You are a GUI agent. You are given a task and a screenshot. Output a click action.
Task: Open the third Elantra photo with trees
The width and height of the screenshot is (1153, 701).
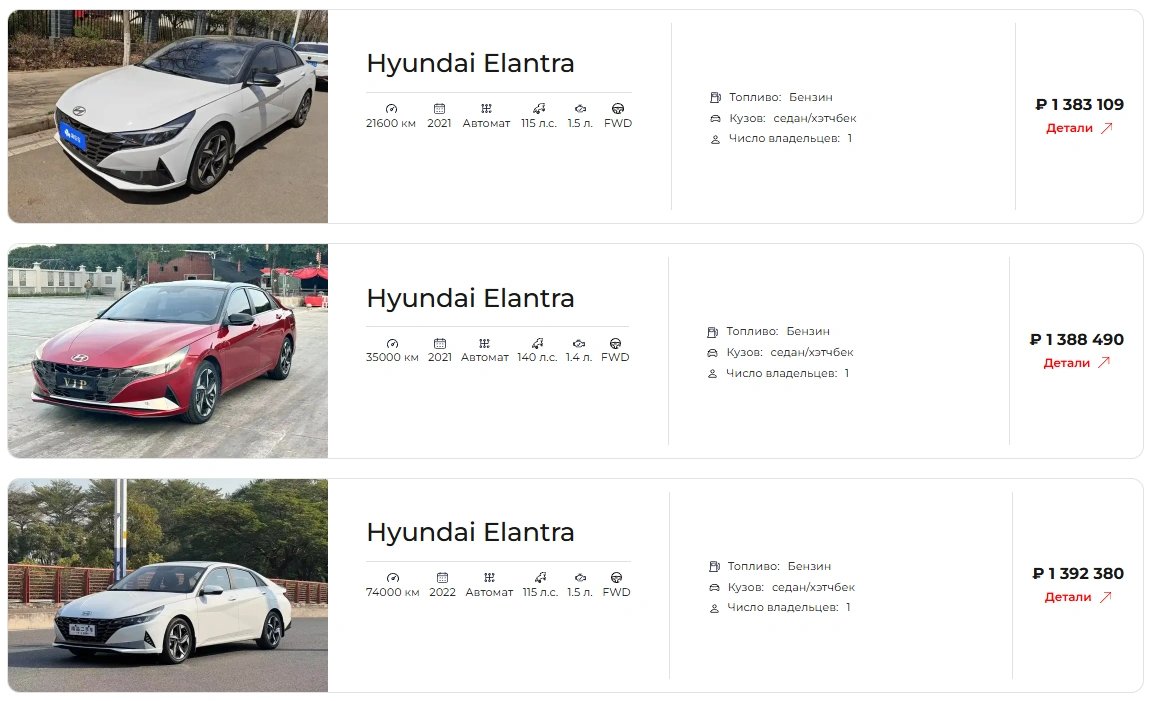coord(168,586)
